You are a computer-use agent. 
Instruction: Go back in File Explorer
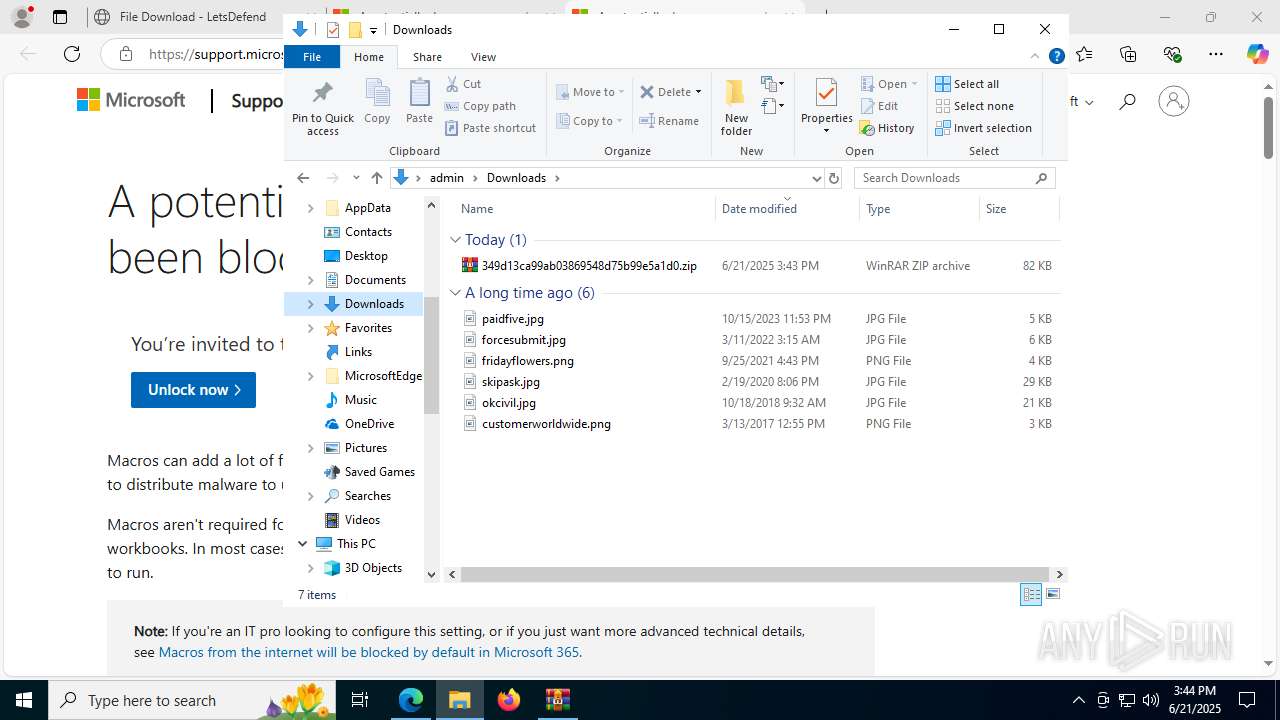(303, 178)
